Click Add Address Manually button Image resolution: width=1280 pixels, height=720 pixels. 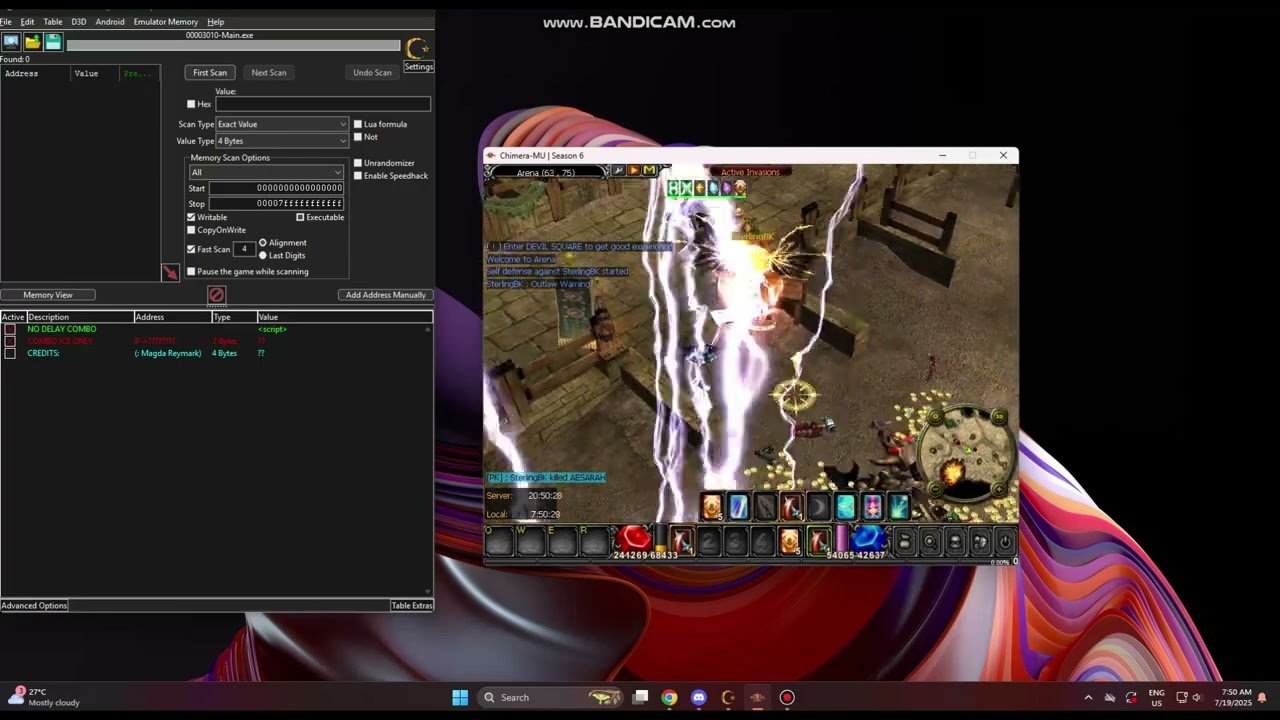(x=386, y=295)
